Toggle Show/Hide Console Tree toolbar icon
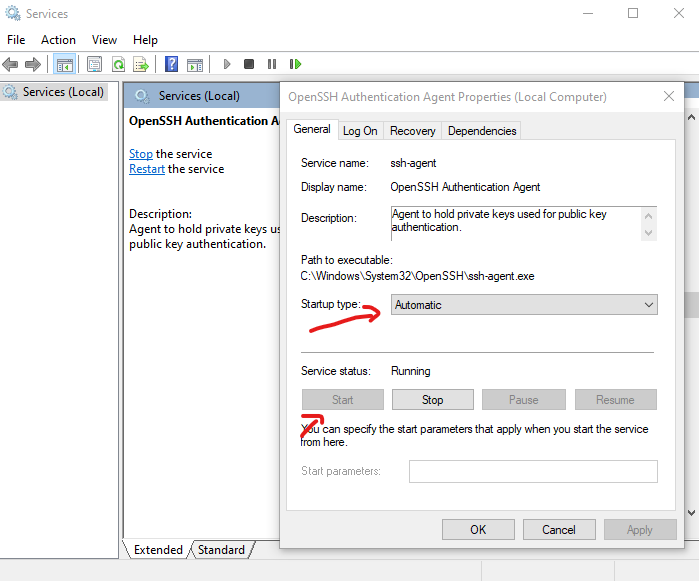 (x=64, y=65)
